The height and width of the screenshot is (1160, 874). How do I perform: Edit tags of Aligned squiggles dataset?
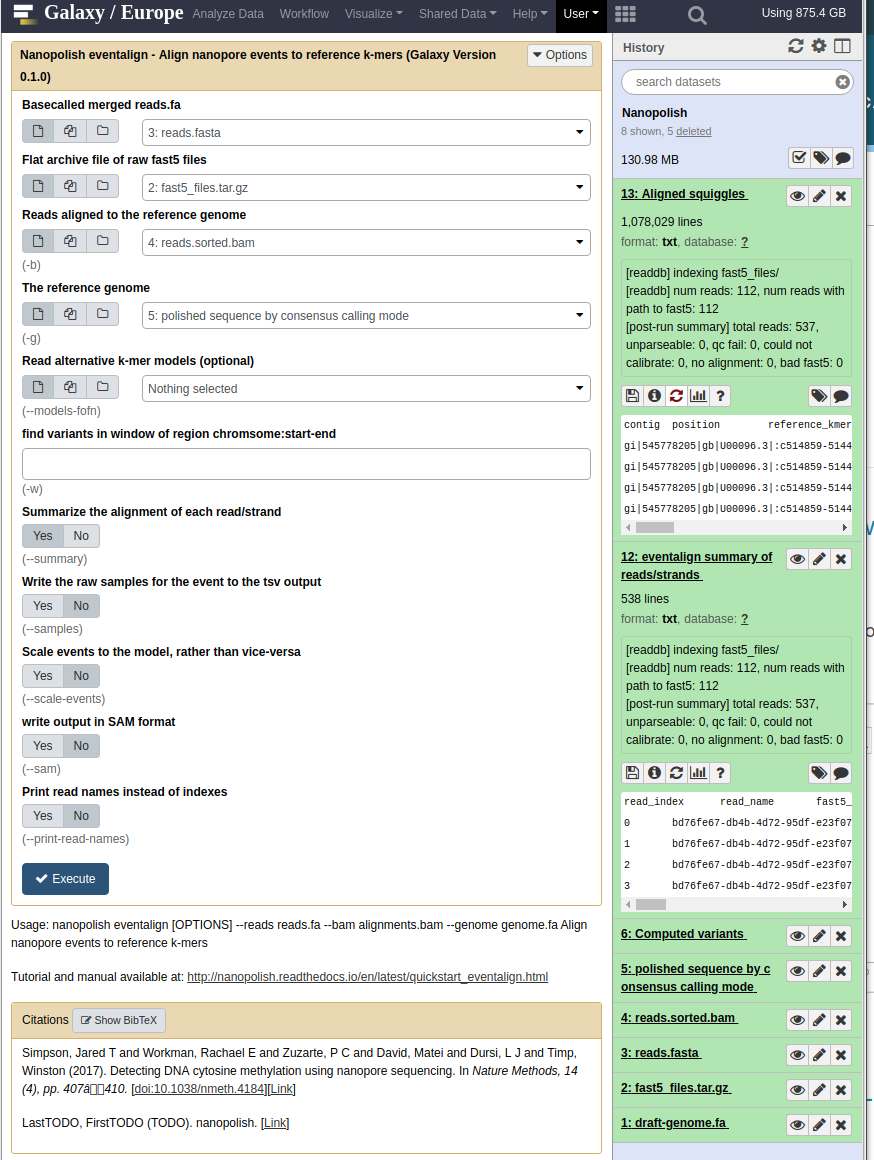click(819, 396)
